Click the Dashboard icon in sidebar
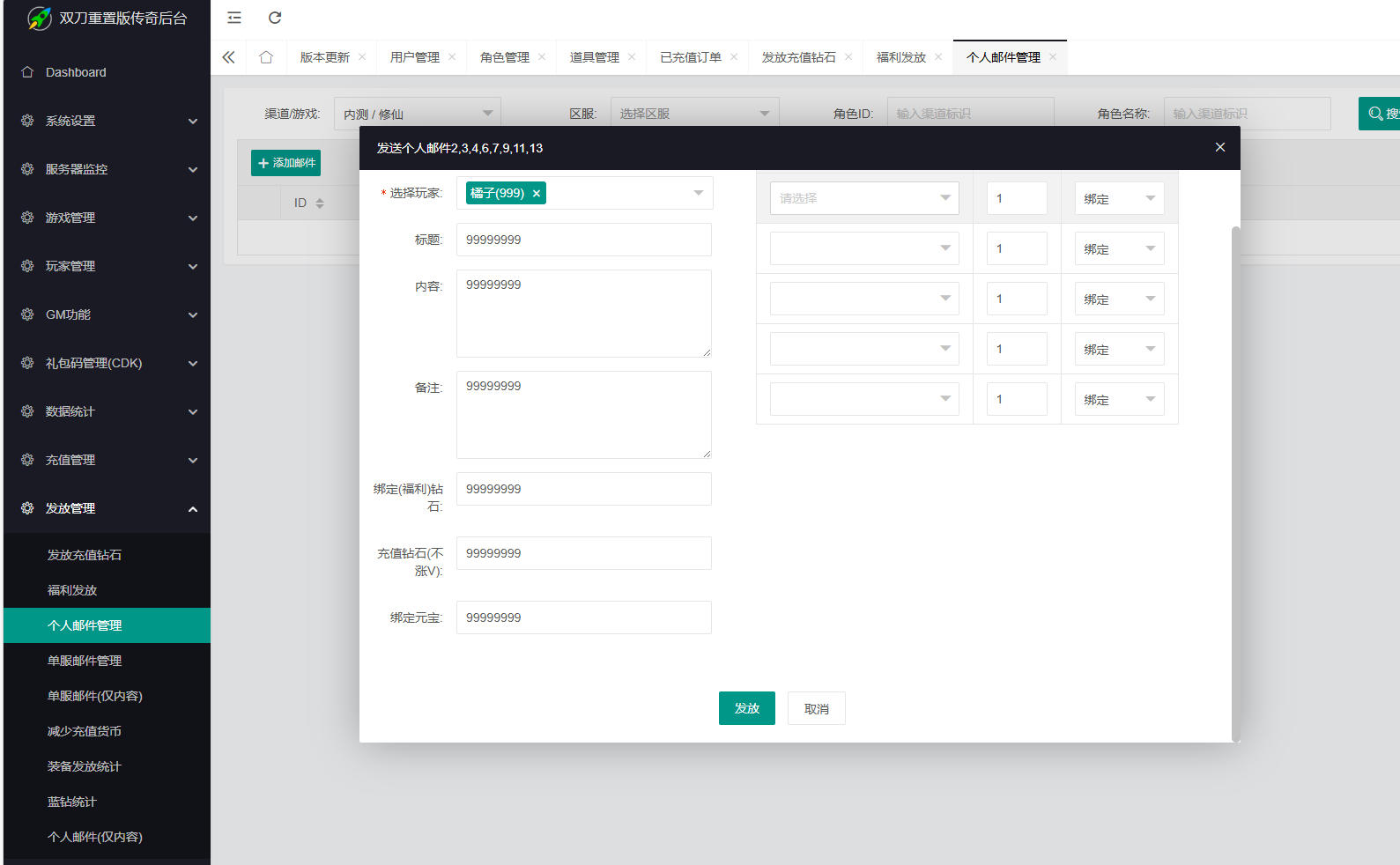Screen dimensions: 1400x865 tap(27, 72)
